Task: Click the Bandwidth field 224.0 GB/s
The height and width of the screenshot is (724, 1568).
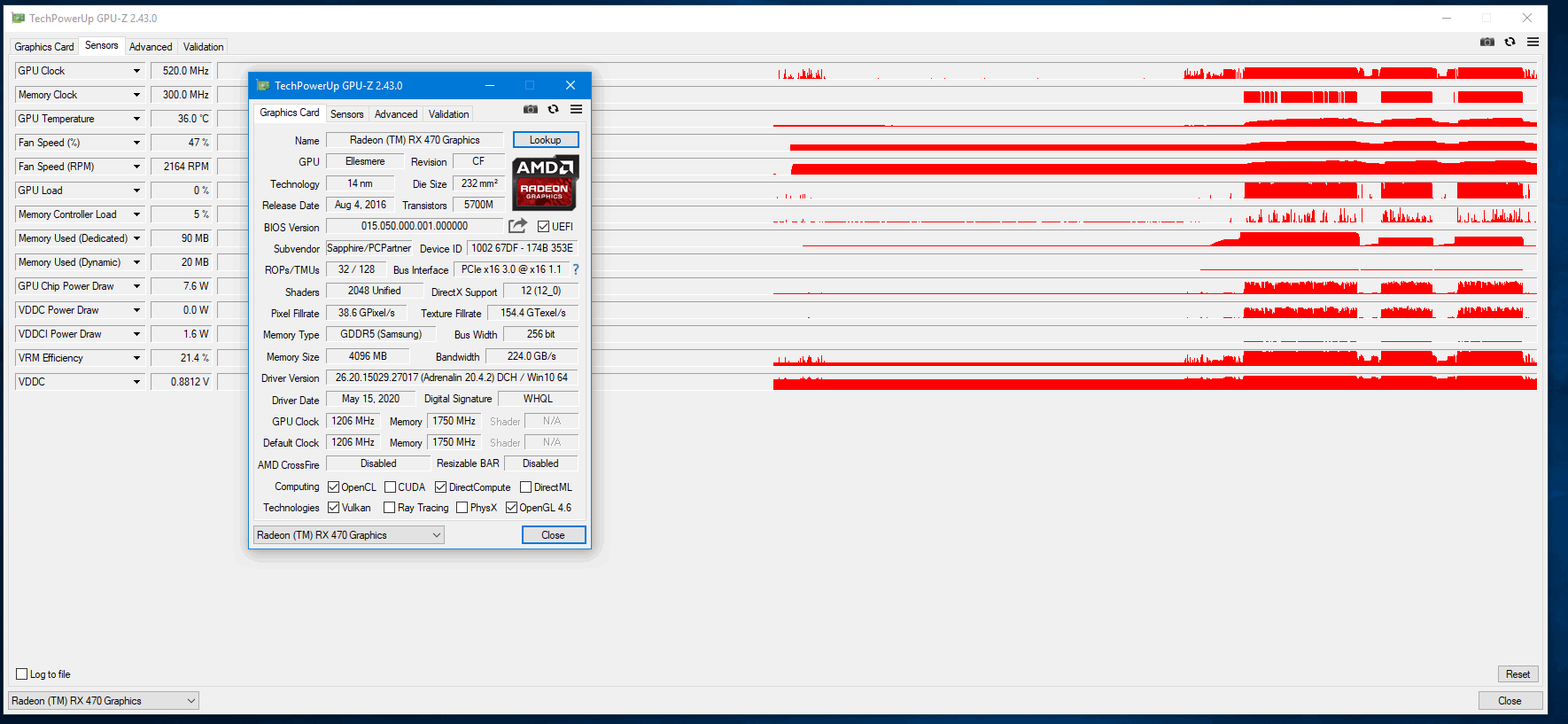Action: (x=532, y=356)
